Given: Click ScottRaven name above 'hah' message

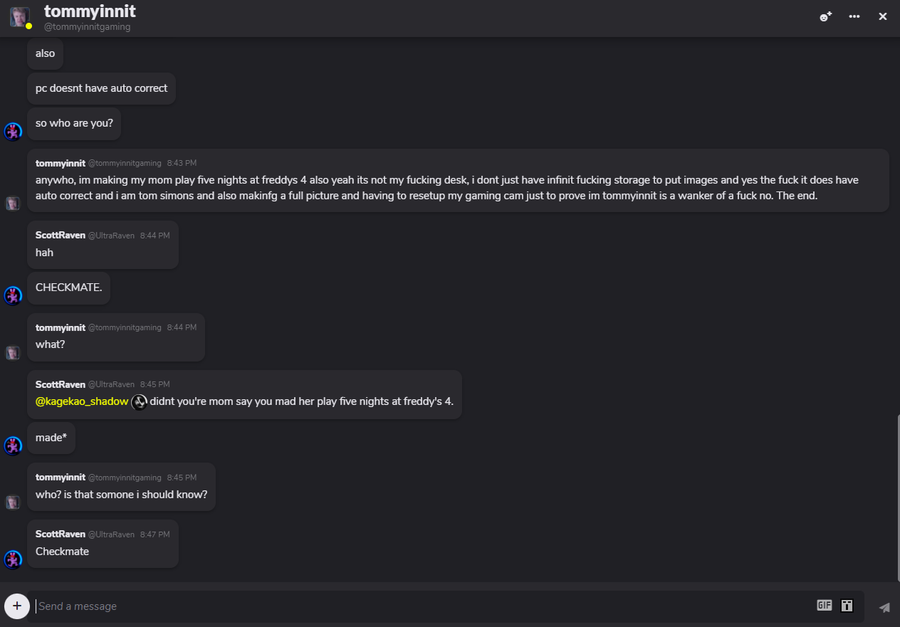Looking at the screenshot, I should pos(59,235).
